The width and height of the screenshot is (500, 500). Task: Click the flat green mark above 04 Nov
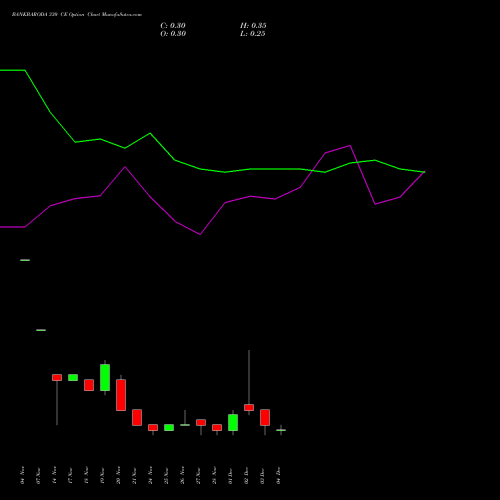coord(25,260)
